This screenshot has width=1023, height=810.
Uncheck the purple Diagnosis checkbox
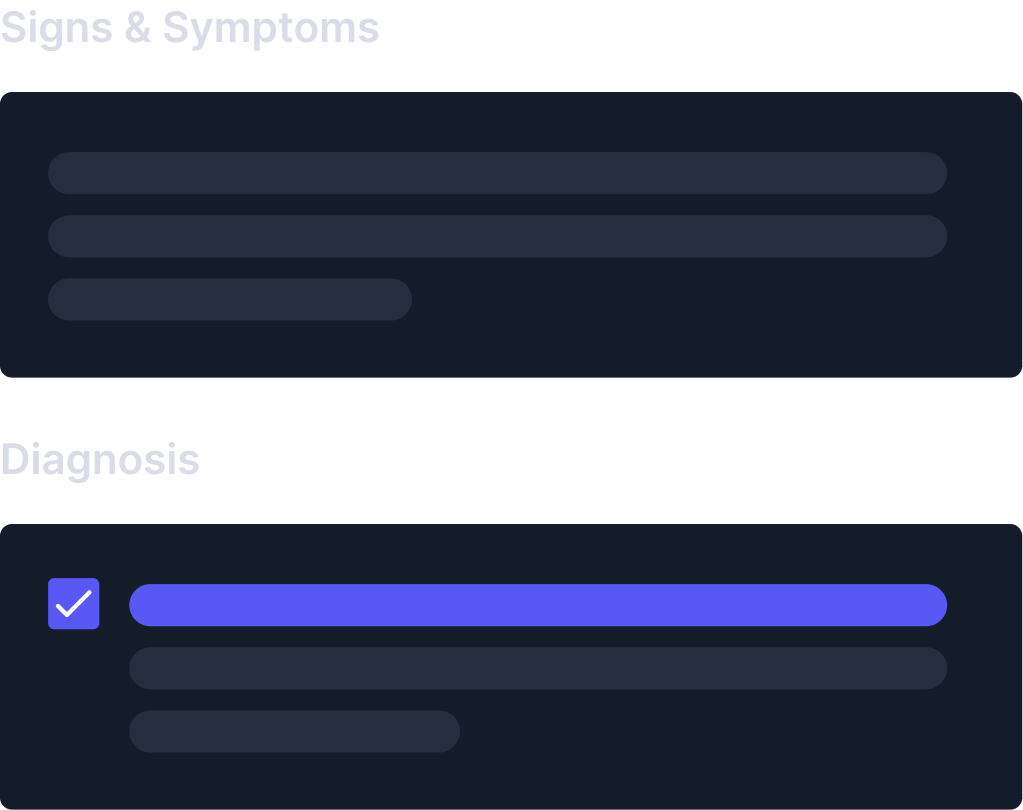[74, 604]
